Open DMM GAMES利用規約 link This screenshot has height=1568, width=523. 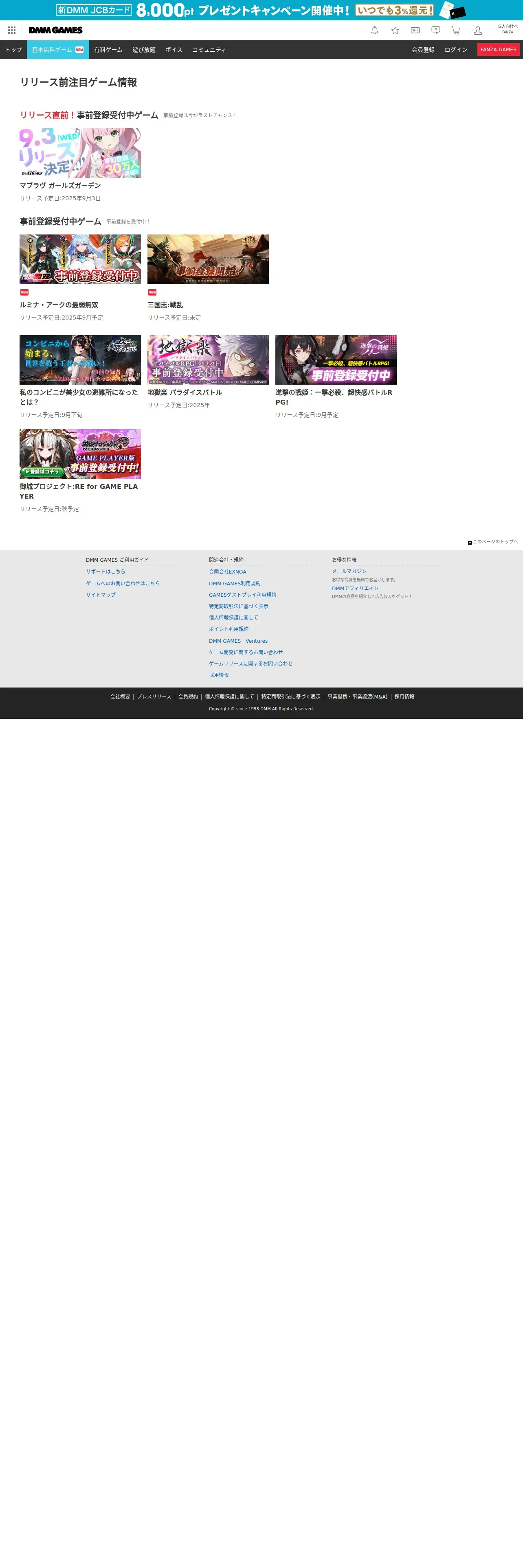click(x=234, y=583)
